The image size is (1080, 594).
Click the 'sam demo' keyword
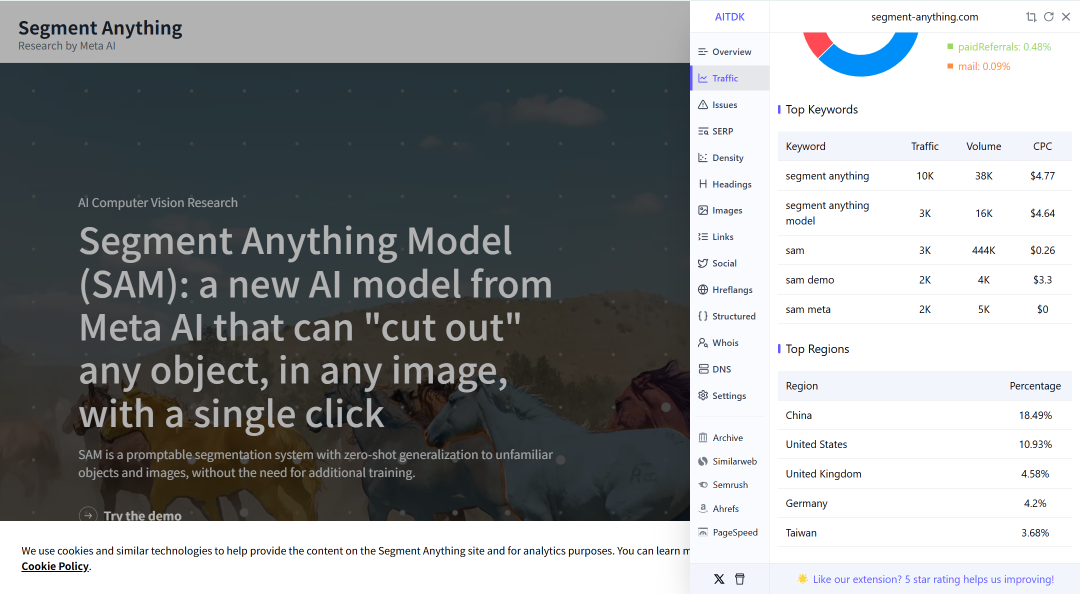coord(809,280)
